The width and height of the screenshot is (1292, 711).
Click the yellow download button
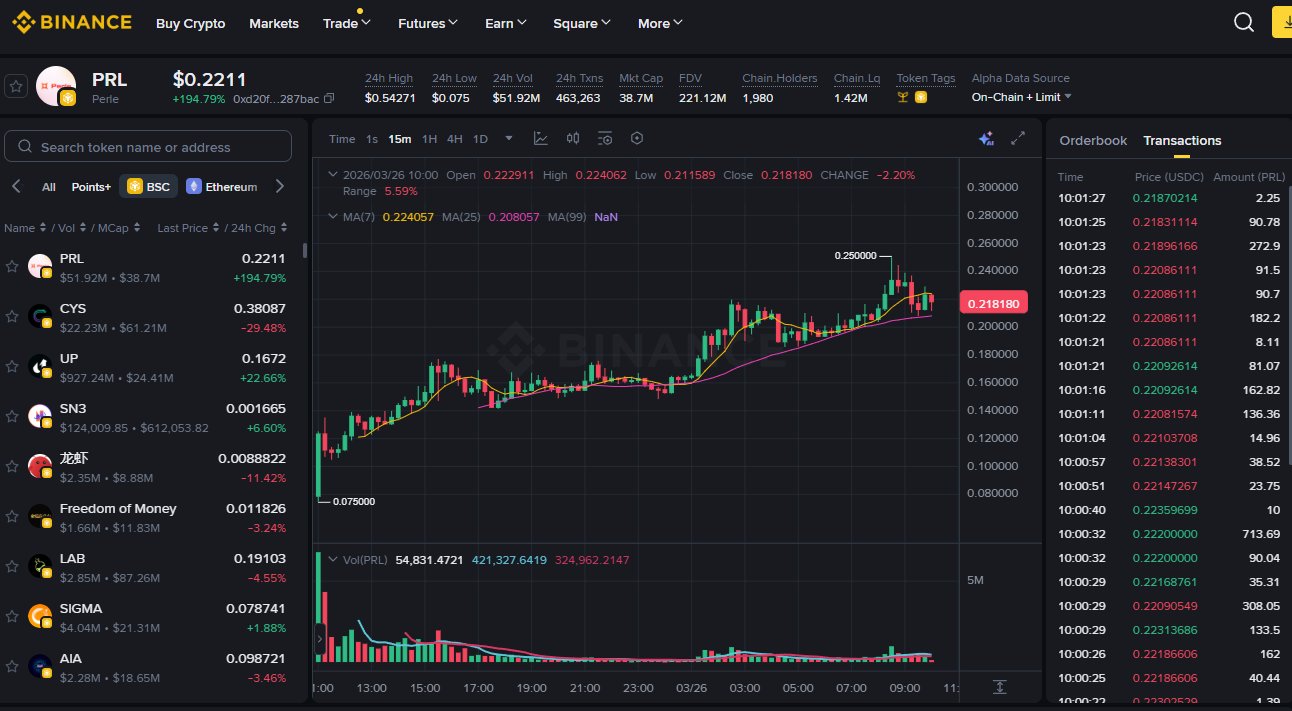pyautogui.click(x=1281, y=23)
